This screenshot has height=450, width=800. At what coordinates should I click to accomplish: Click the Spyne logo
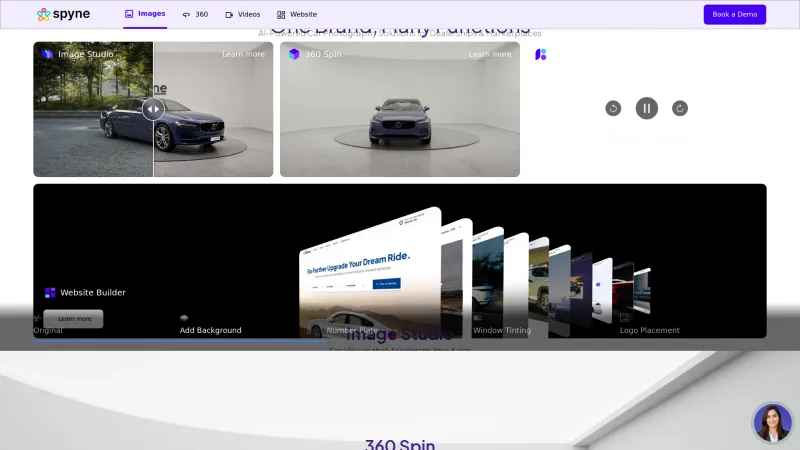pyautogui.click(x=63, y=14)
